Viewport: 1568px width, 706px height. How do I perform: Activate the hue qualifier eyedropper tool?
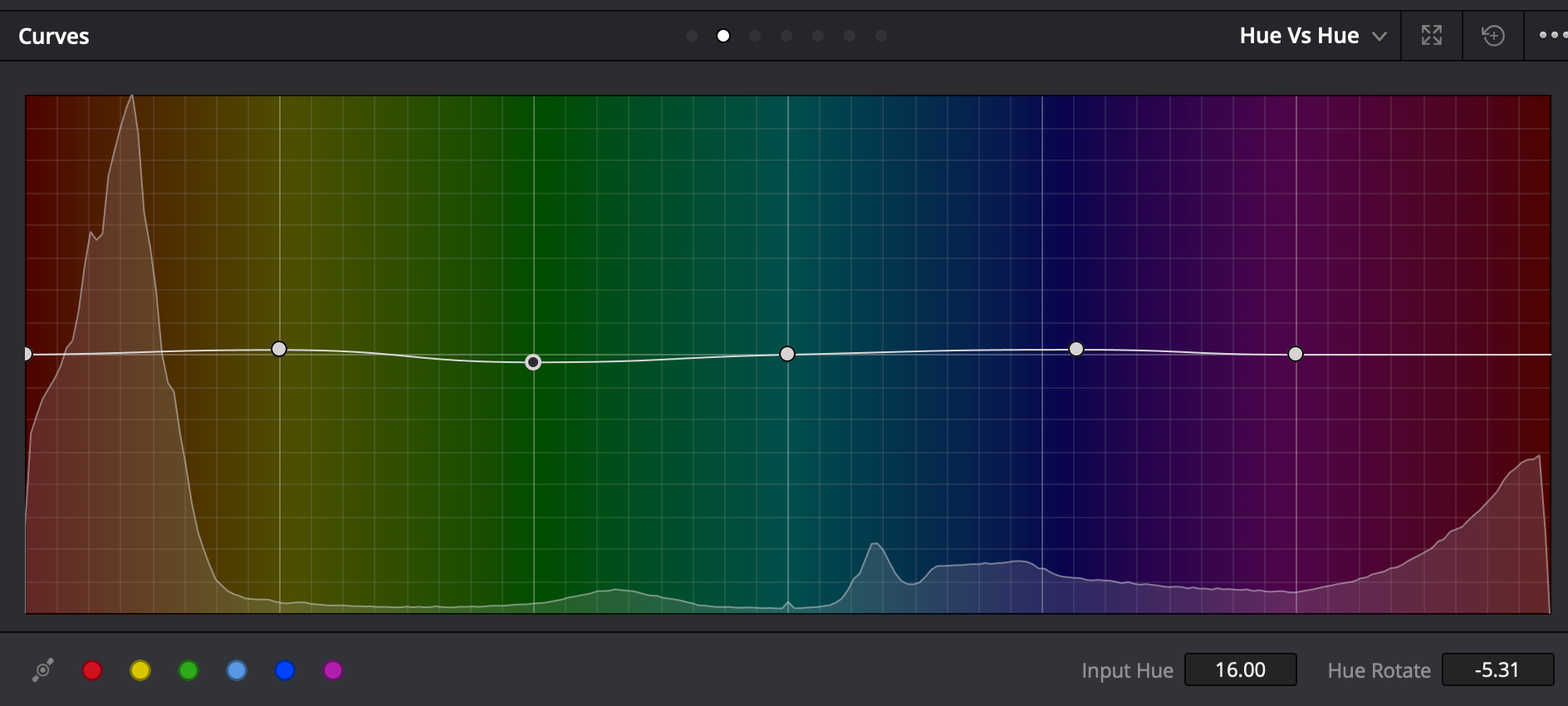click(x=43, y=670)
